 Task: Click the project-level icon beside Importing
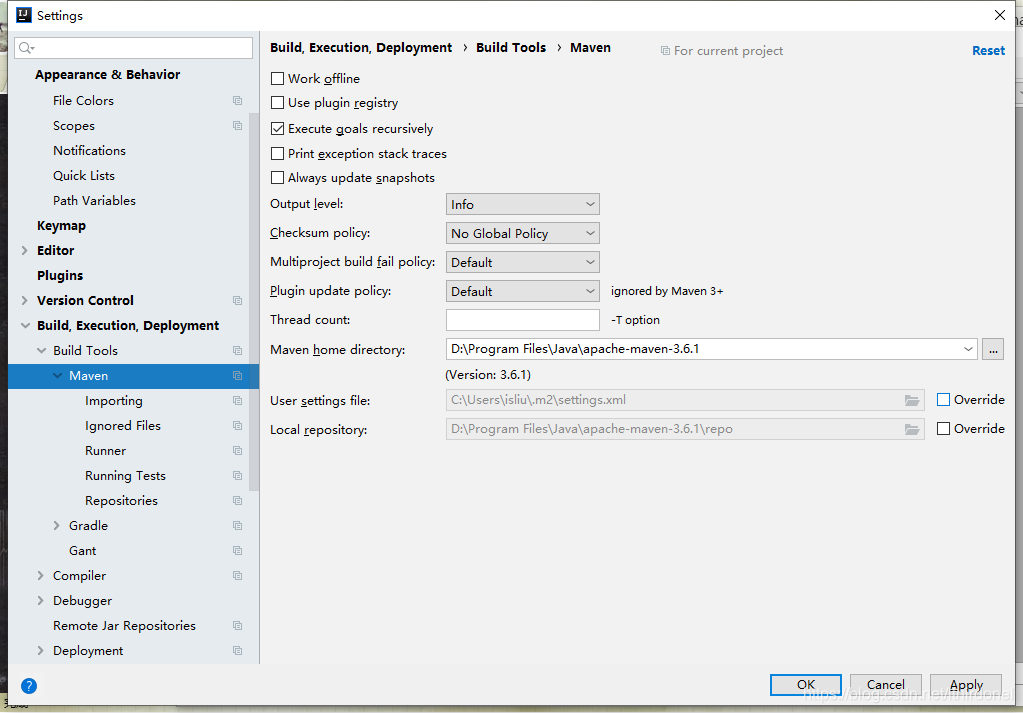237,401
